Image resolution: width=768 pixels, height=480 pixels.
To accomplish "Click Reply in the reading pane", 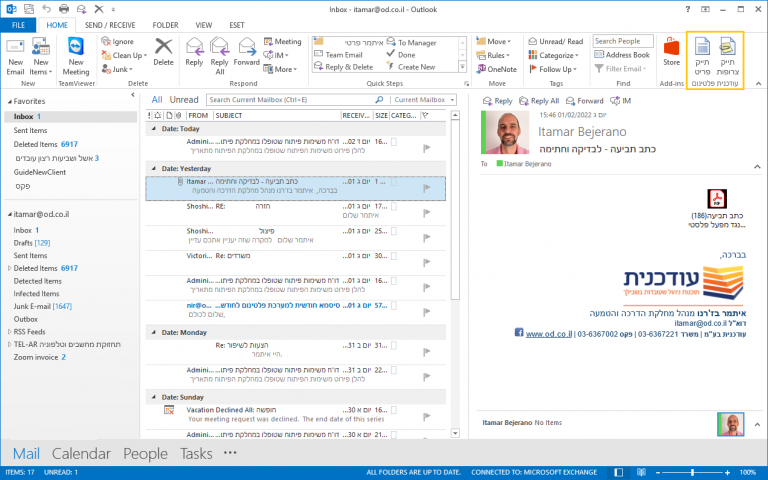I will (x=497, y=101).
